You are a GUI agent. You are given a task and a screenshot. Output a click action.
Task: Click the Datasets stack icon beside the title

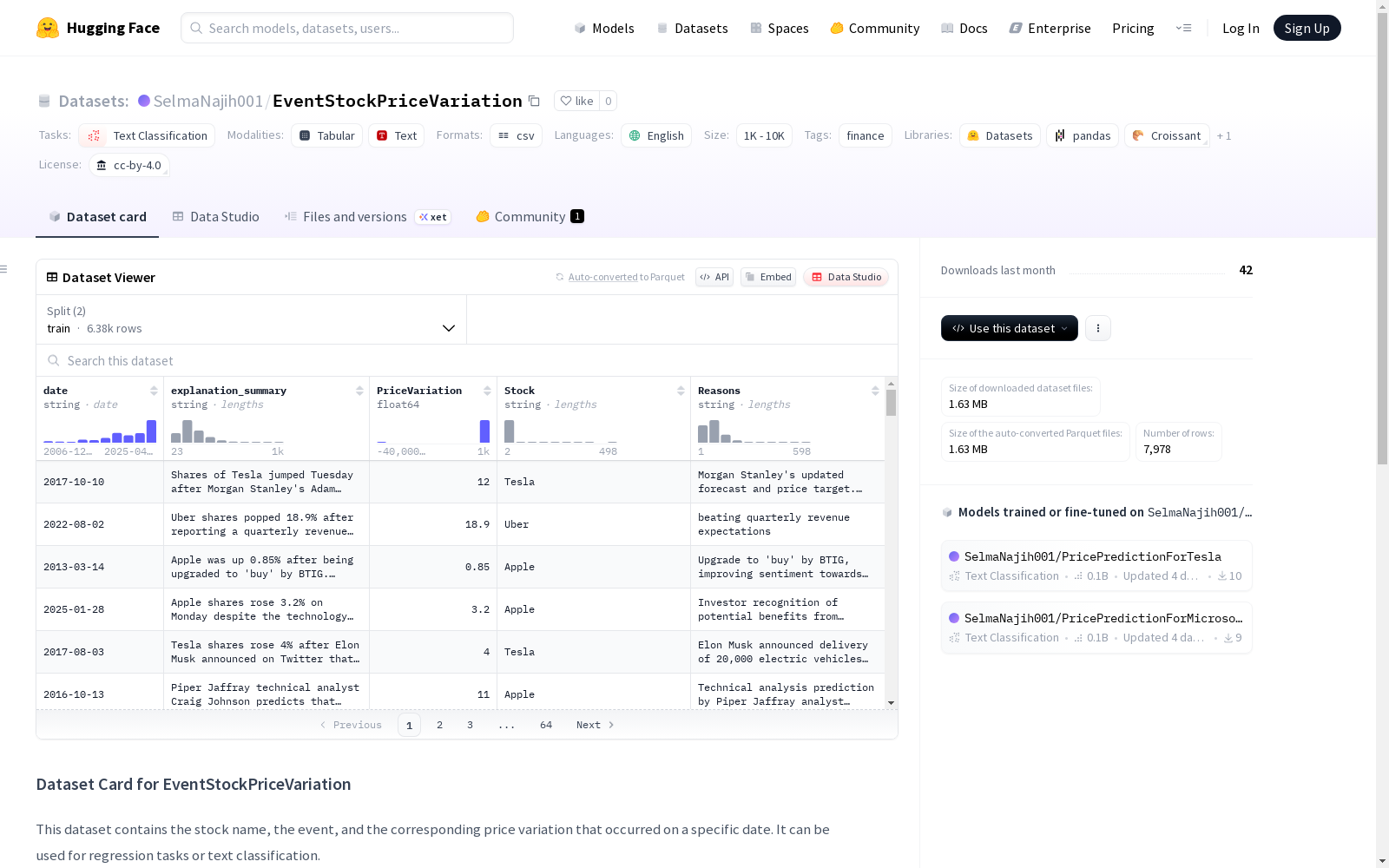(x=44, y=101)
